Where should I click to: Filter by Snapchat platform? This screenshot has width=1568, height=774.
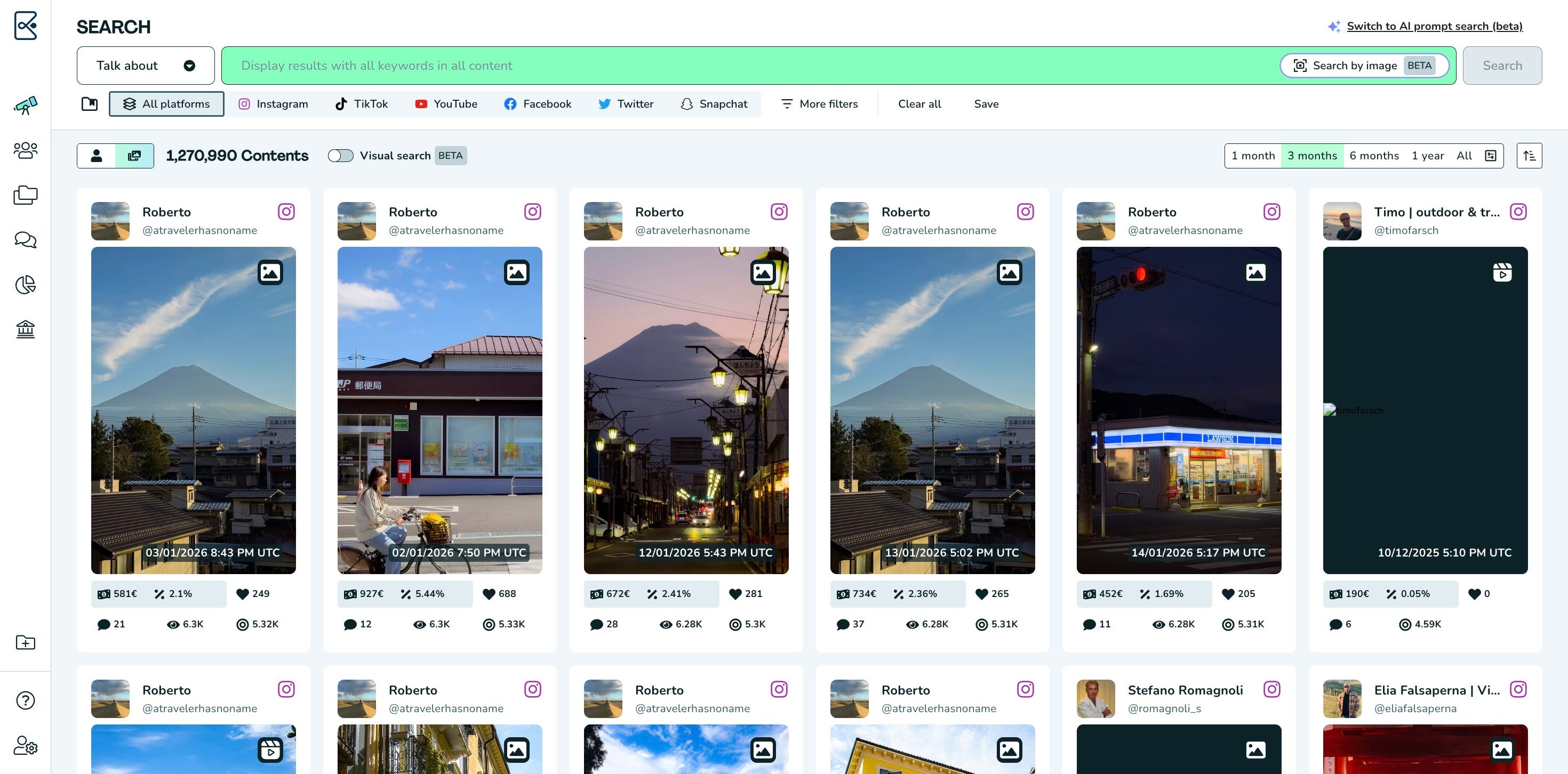[714, 104]
